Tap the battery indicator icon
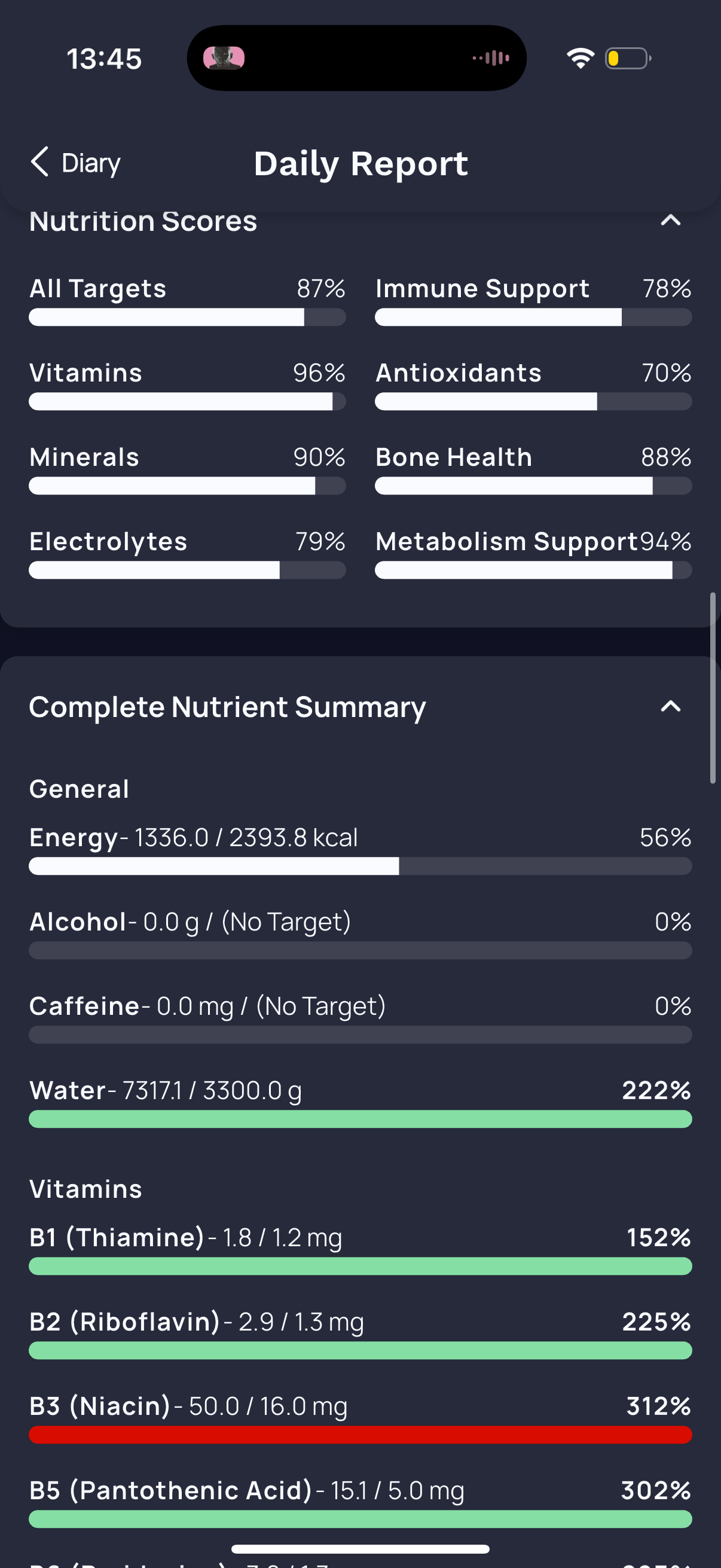The width and height of the screenshot is (721, 1568). 628,59
